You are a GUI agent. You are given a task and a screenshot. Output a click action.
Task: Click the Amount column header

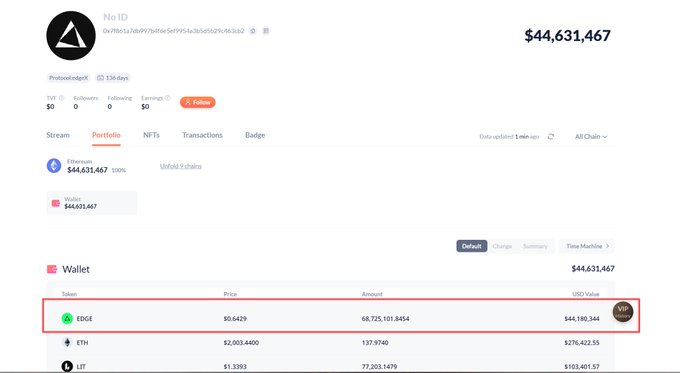pos(372,294)
